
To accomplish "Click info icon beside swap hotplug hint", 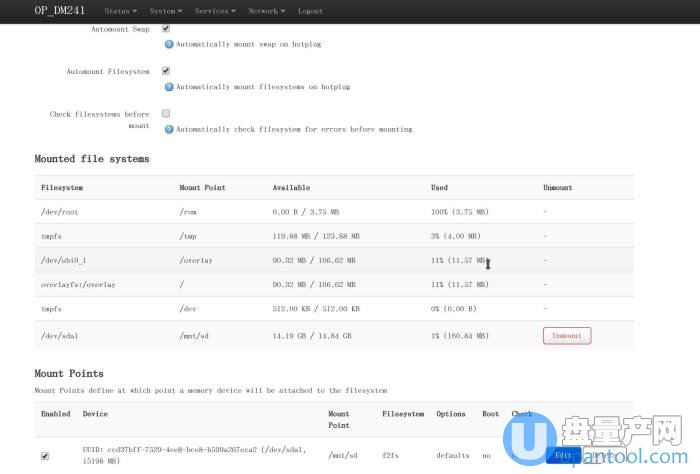I will [169, 44].
